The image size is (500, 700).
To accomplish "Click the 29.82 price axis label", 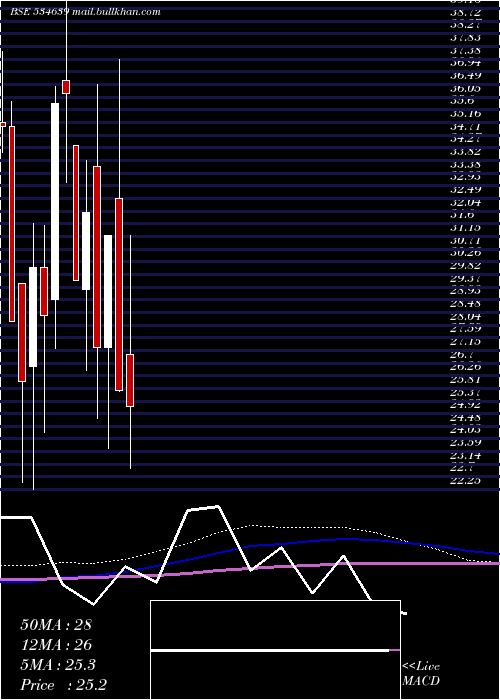I will (465, 266).
